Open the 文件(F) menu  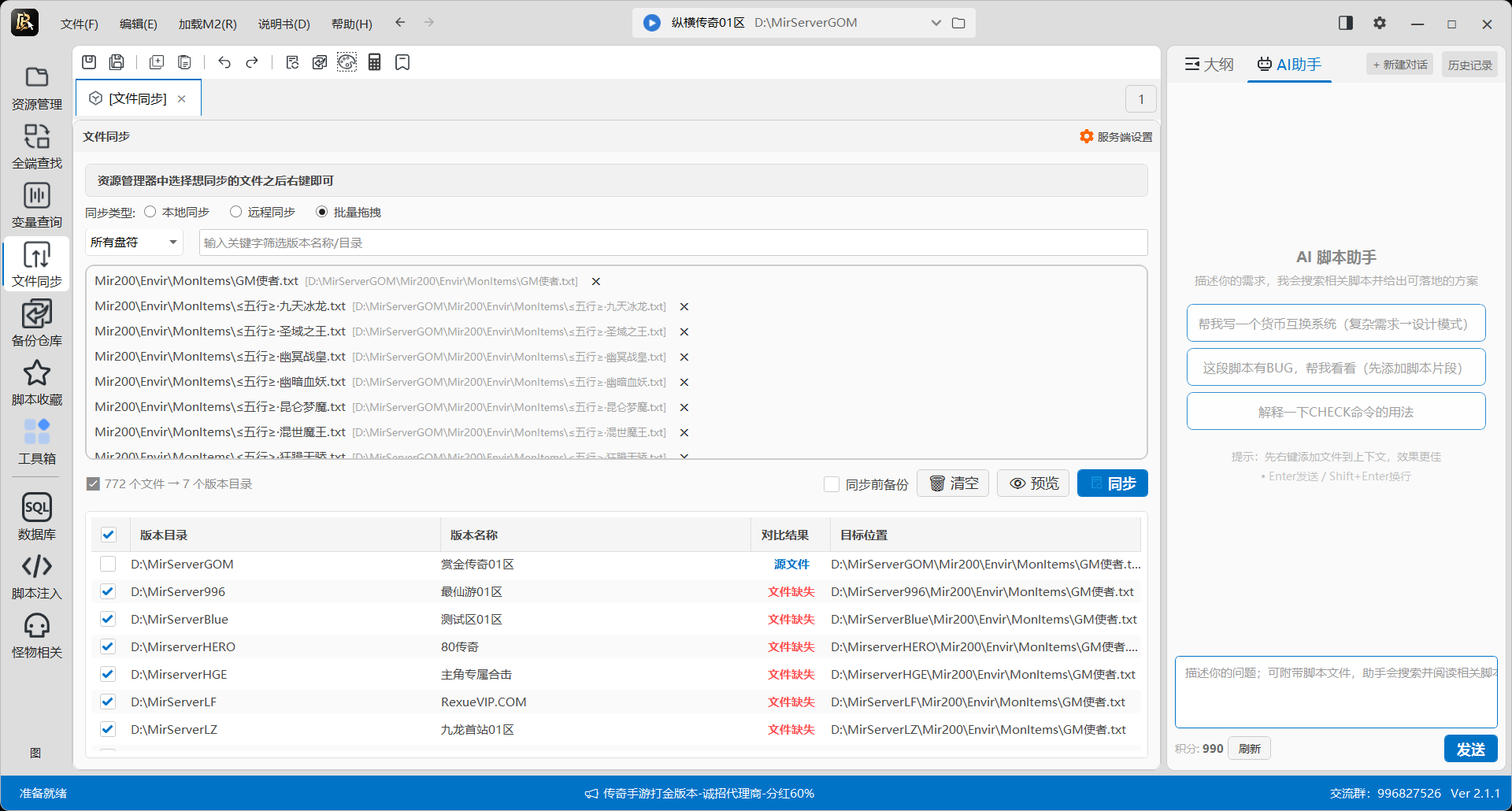click(80, 24)
